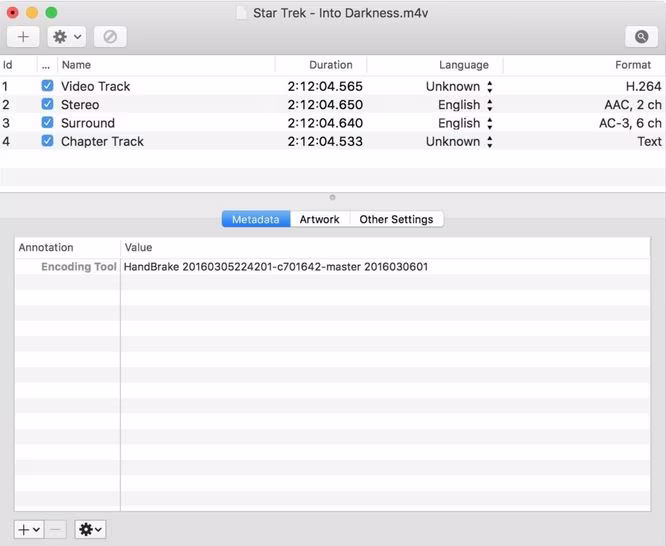Viewport: 666px width, 546px height.
Task: Close the window with the red button
Action: 13,13
